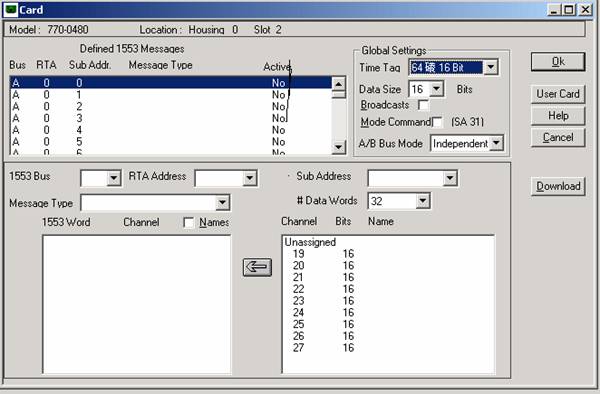This screenshot has width=600, height=394.
Task: Select message row with Sub Addr 2
Action: click(171, 106)
